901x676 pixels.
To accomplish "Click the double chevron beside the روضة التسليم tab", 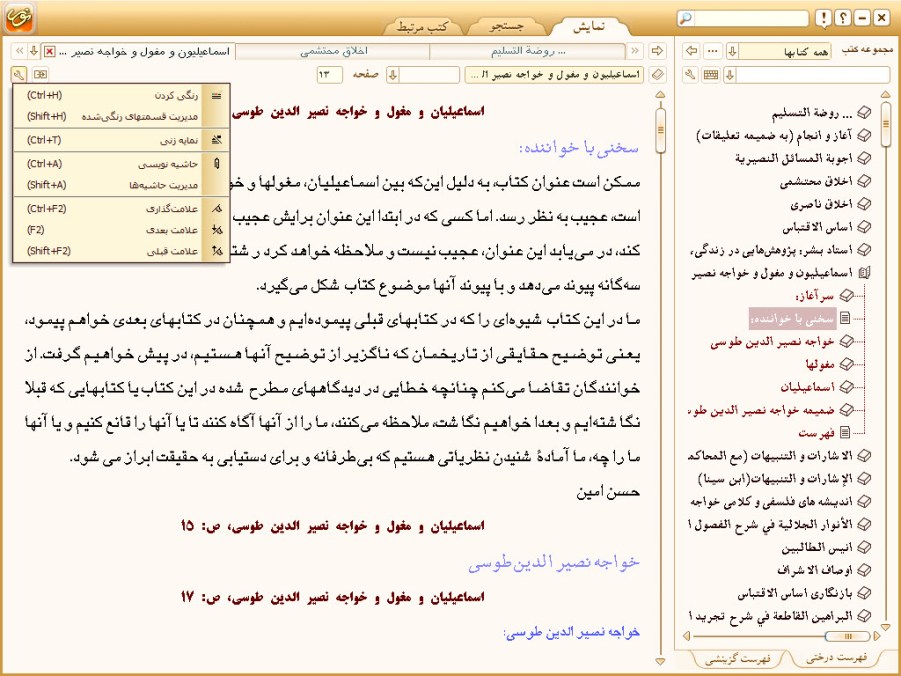I will pyautogui.click(x=635, y=51).
